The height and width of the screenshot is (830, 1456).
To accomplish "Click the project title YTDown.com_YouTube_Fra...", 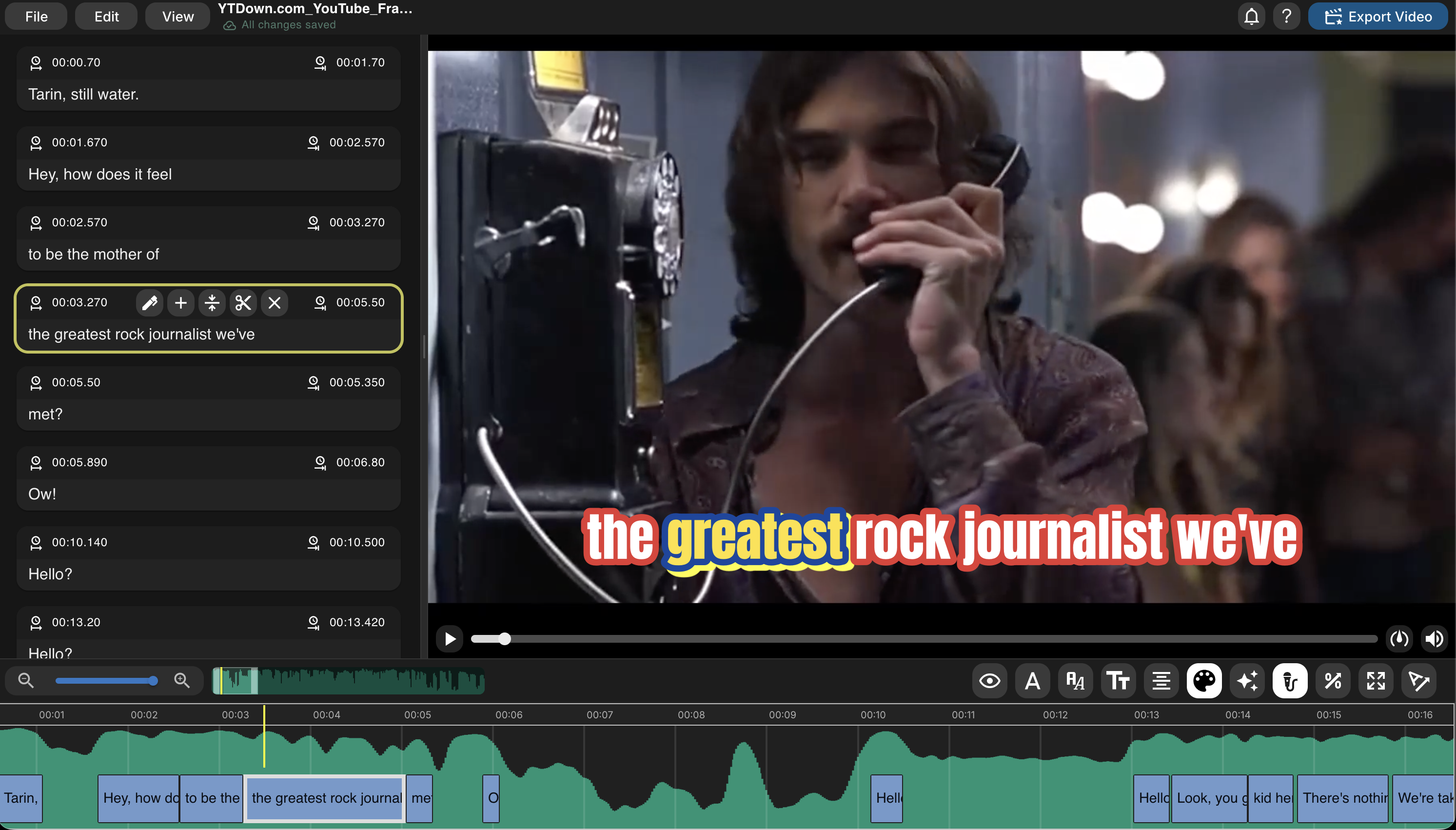I will [315, 9].
